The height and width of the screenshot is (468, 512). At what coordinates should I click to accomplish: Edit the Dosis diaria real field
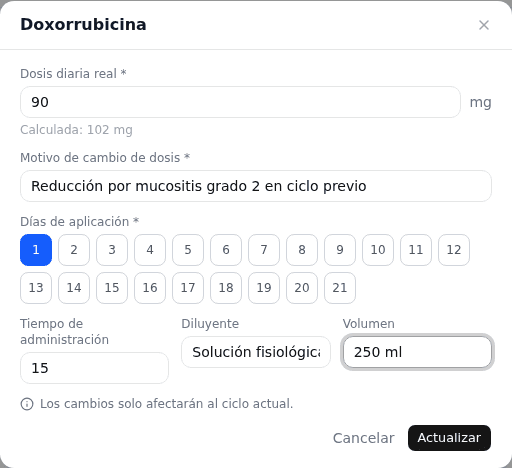point(240,102)
